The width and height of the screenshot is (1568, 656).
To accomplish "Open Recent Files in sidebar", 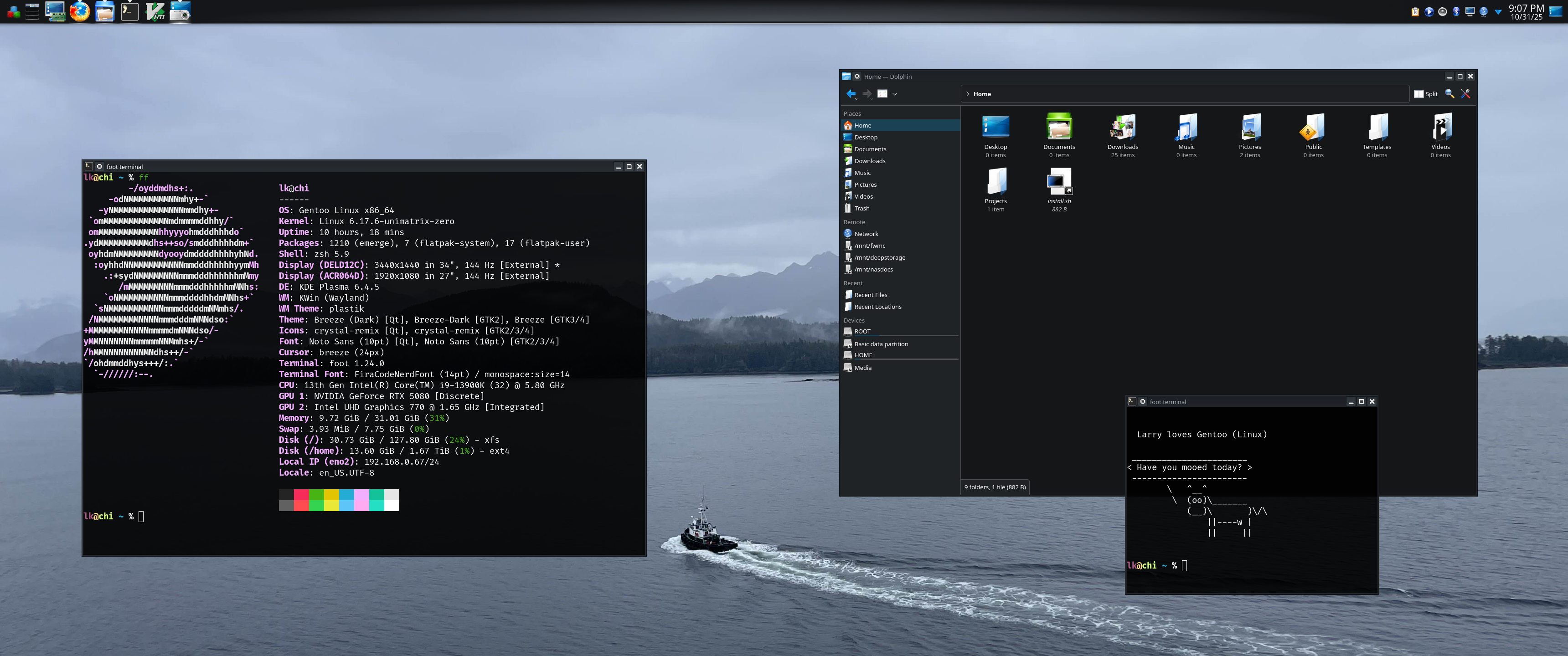I will coord(871,295).
